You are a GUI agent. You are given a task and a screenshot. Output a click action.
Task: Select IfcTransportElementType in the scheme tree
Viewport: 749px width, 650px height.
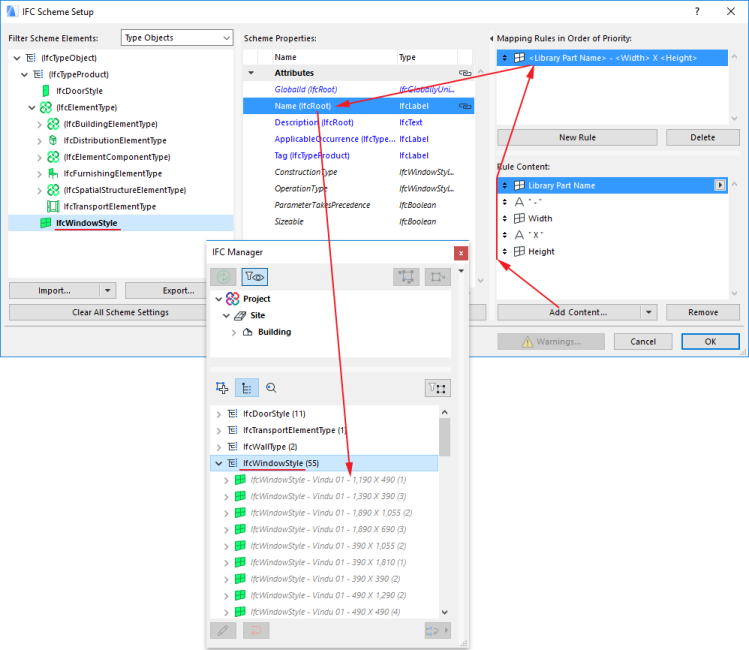[109, 206]
